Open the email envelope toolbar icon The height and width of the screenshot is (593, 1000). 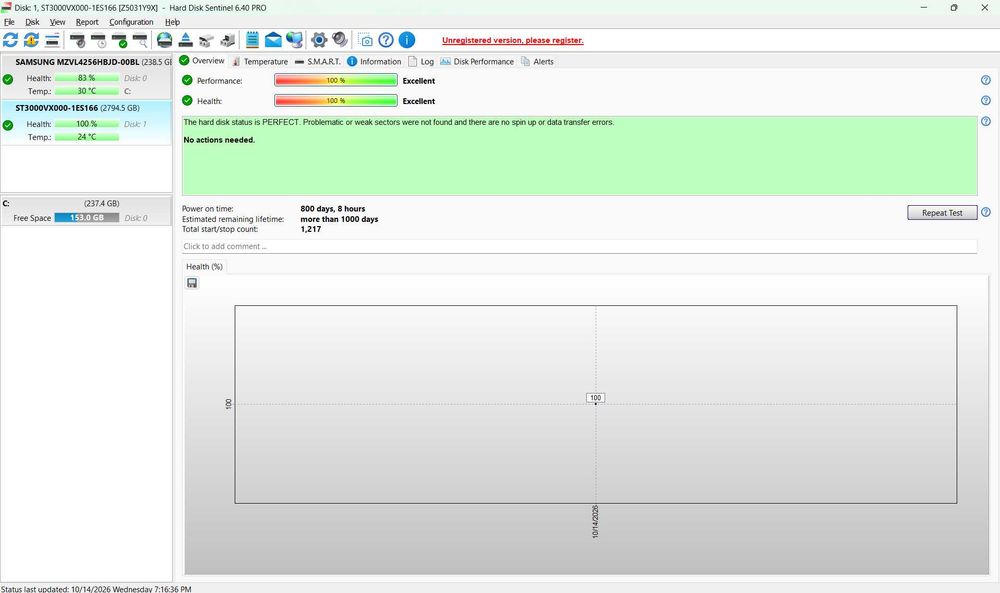click(x=273, y=40)
